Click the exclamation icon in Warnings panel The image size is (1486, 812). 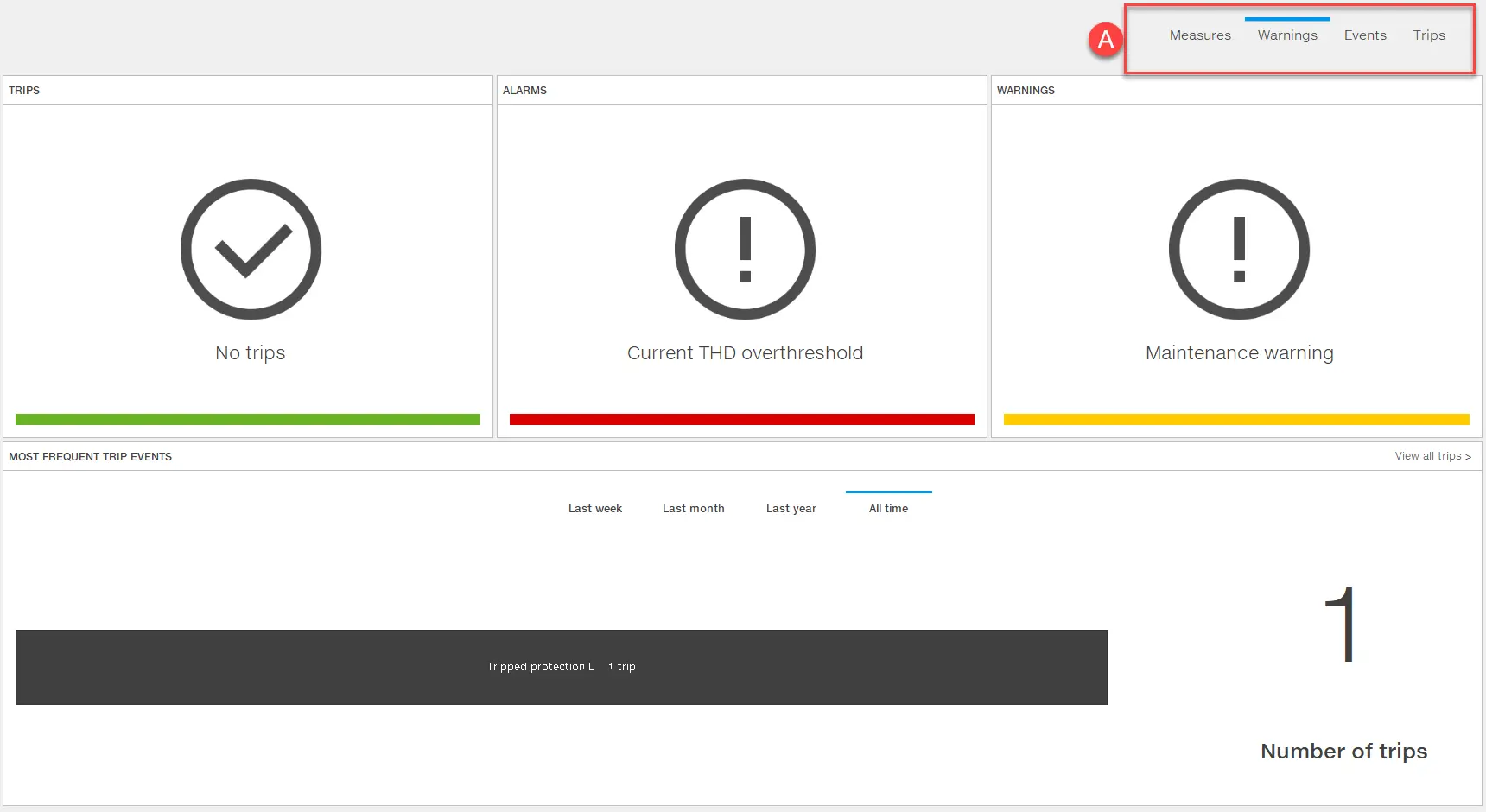1239,250
